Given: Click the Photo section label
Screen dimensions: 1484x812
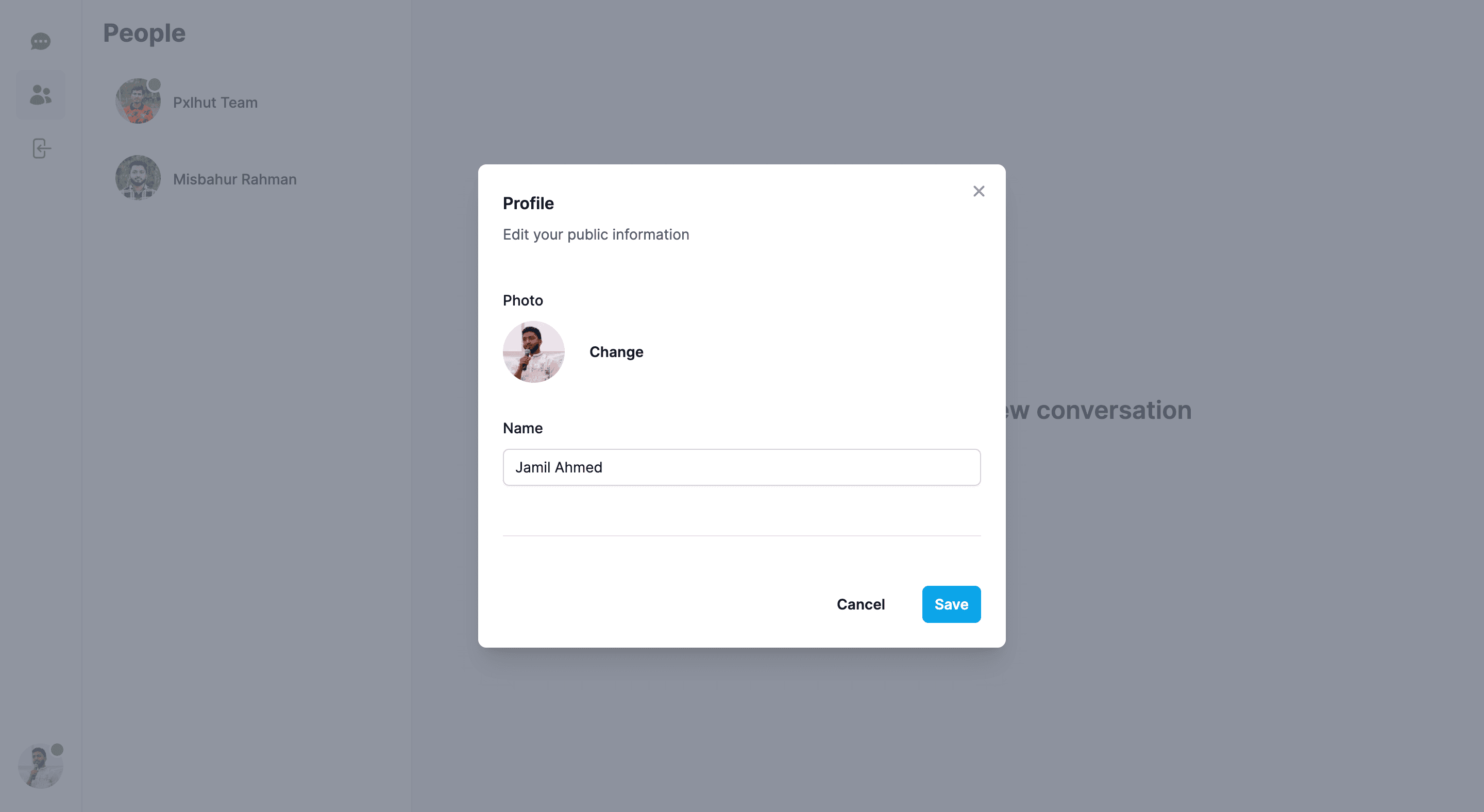Looking at the screenshot, I should click(523, 300).
